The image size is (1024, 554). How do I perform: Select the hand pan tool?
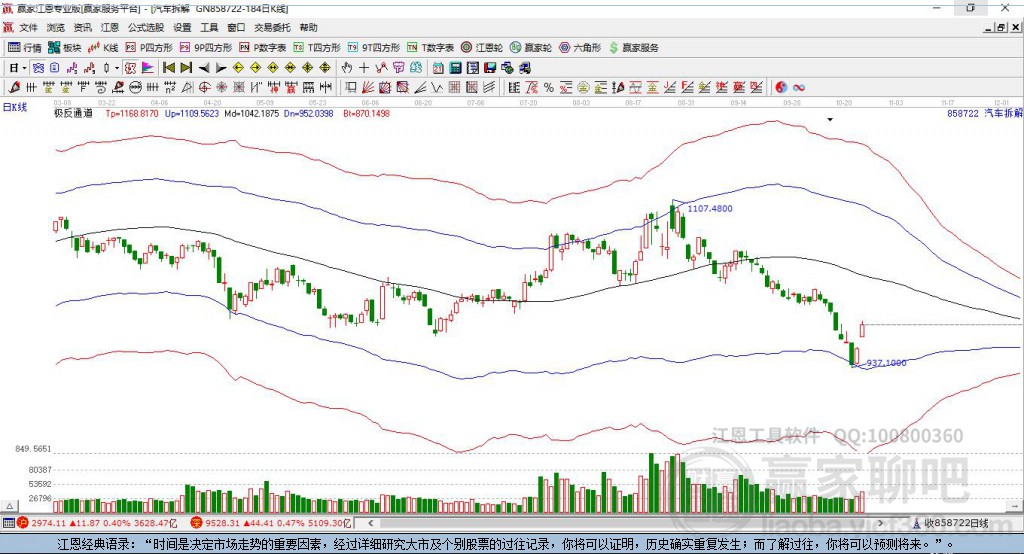tap(346, 67)
